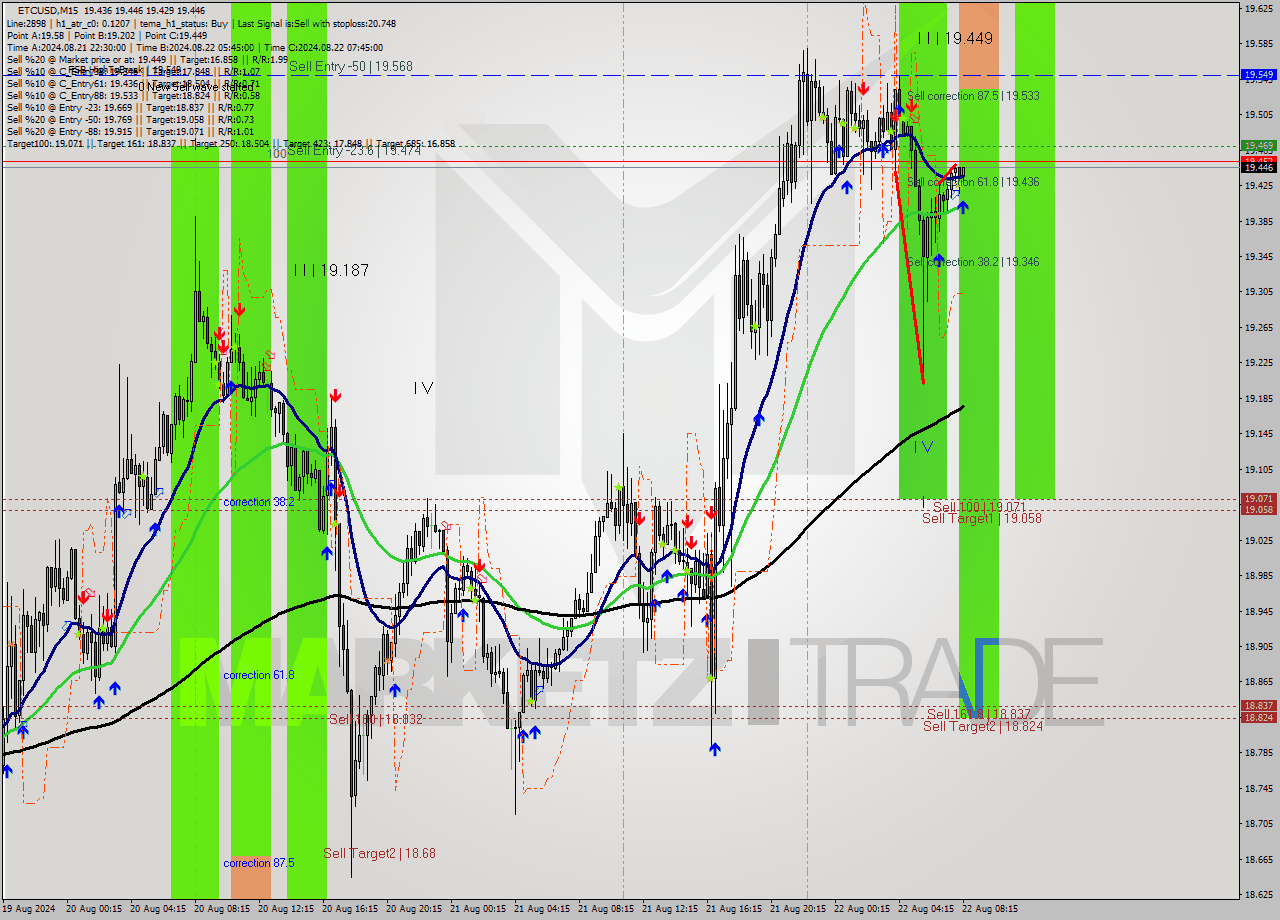Click the red 19.058 price tag
This screenshot has height=920, width=1280.
click(1258, 509)
